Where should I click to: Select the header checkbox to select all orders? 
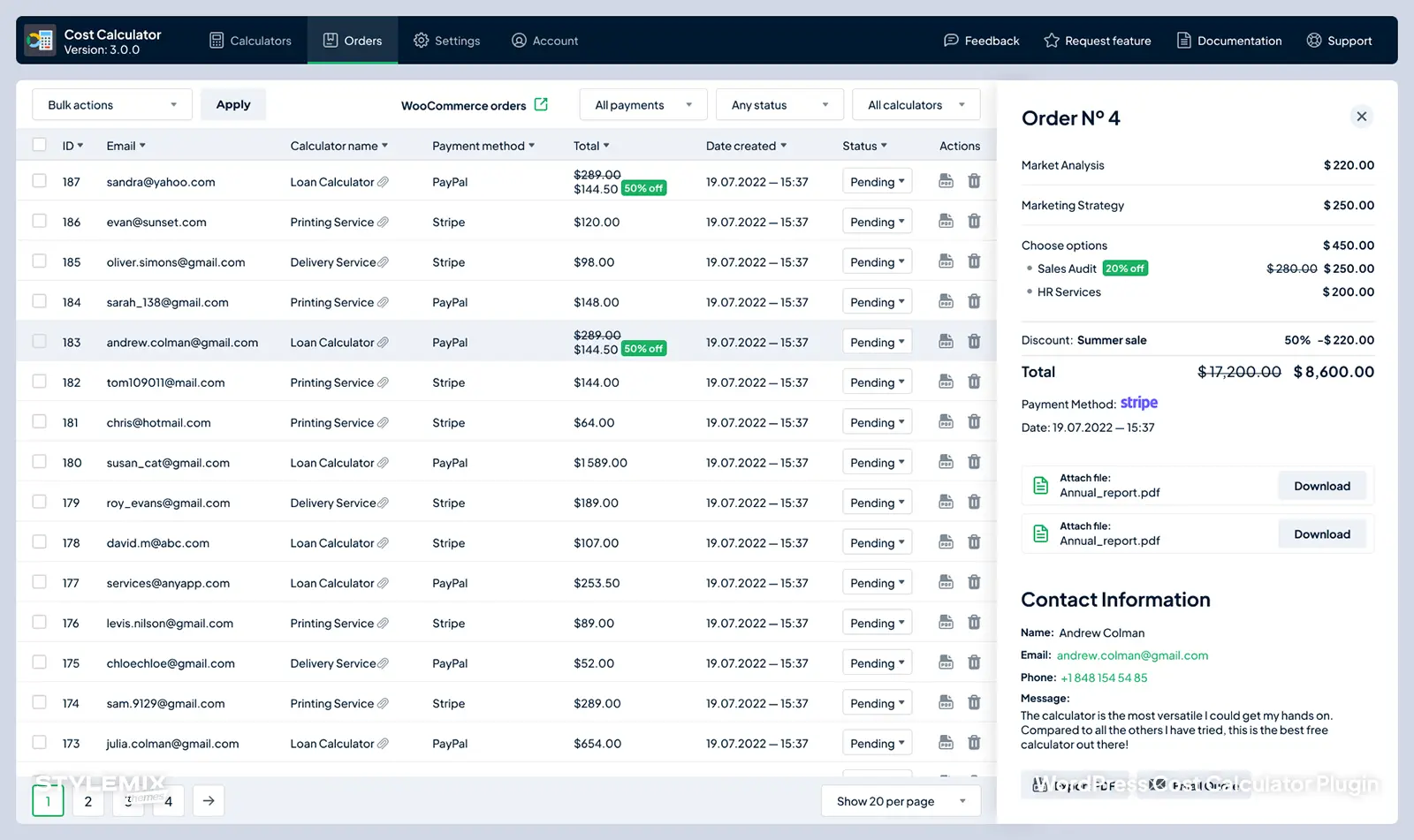[x=39, y=144]
